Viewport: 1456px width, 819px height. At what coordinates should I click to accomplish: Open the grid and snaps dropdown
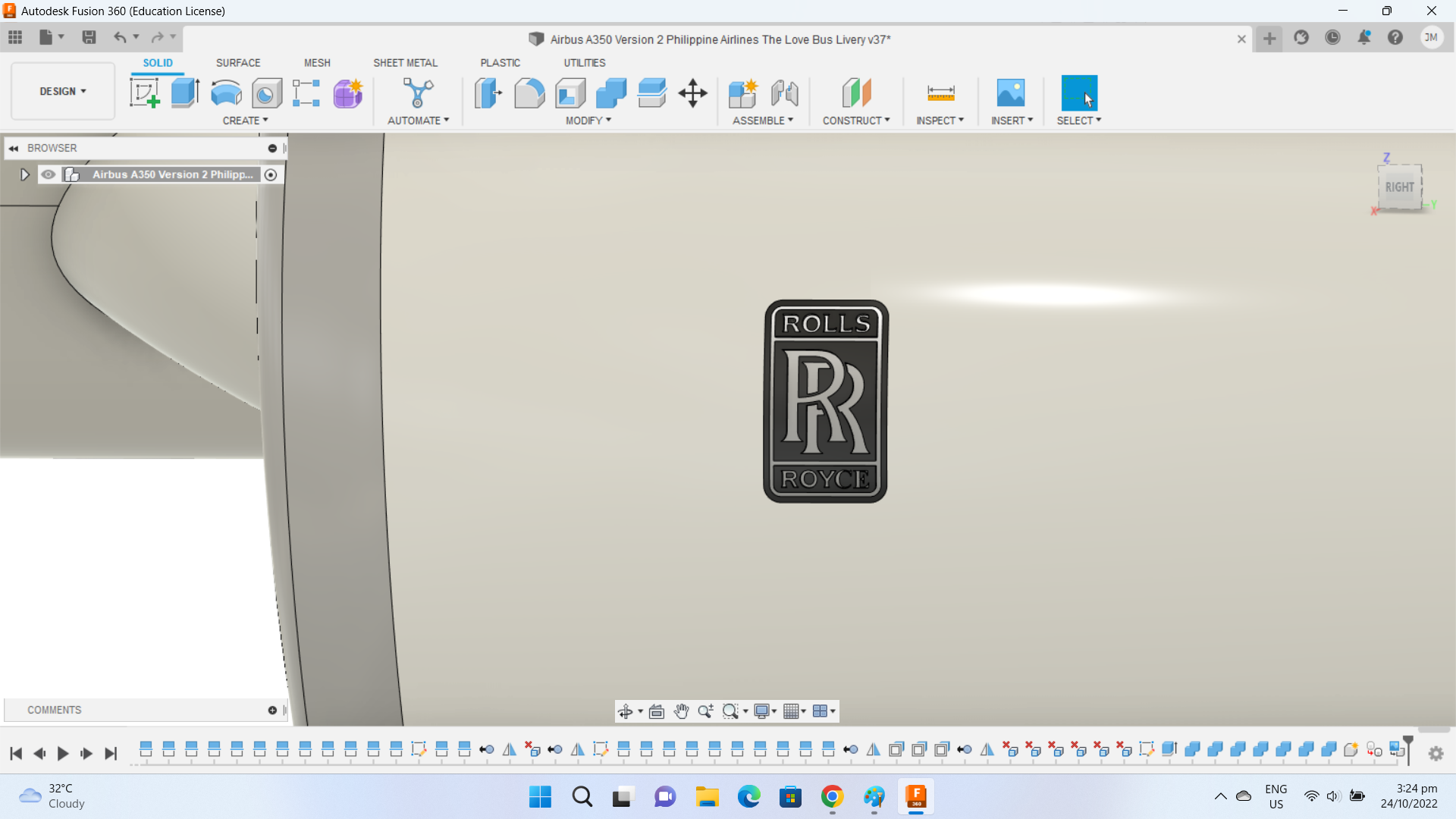795,711
